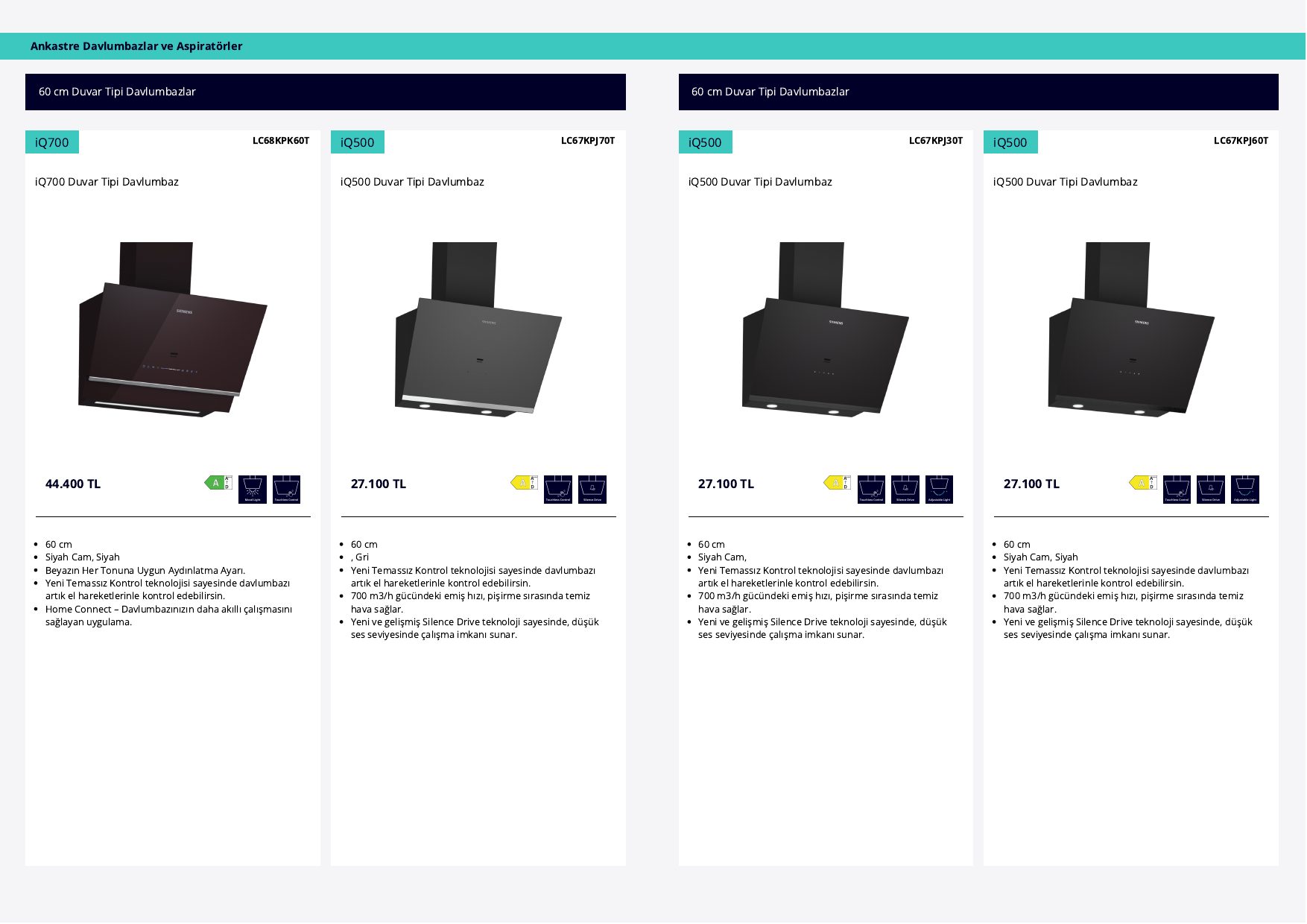The height and width of the screenshot is (924, 1307).
Task: Open the LC67KPJ30T hood product image
Action: click(x=826, y=329)
